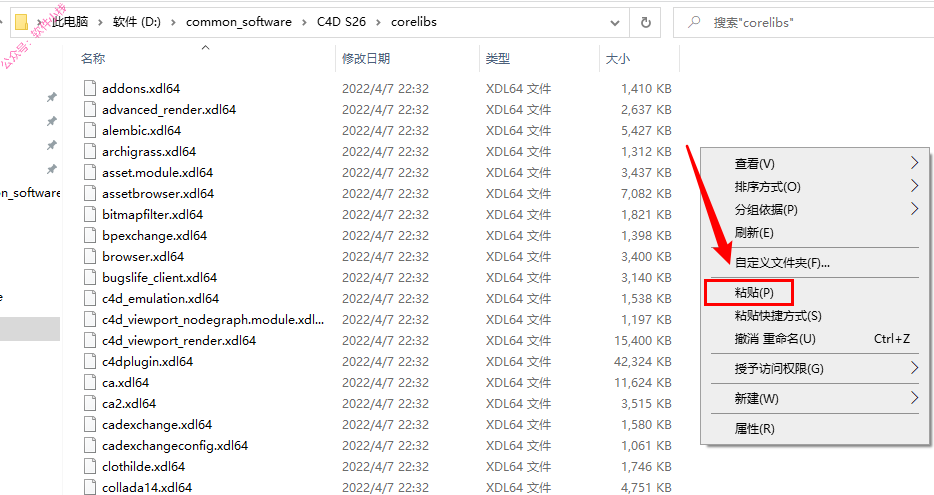Screen dimensions: 934x495
Task: Click the advanced_render.xdl64 file icon
Action: [x=90, y=109]
